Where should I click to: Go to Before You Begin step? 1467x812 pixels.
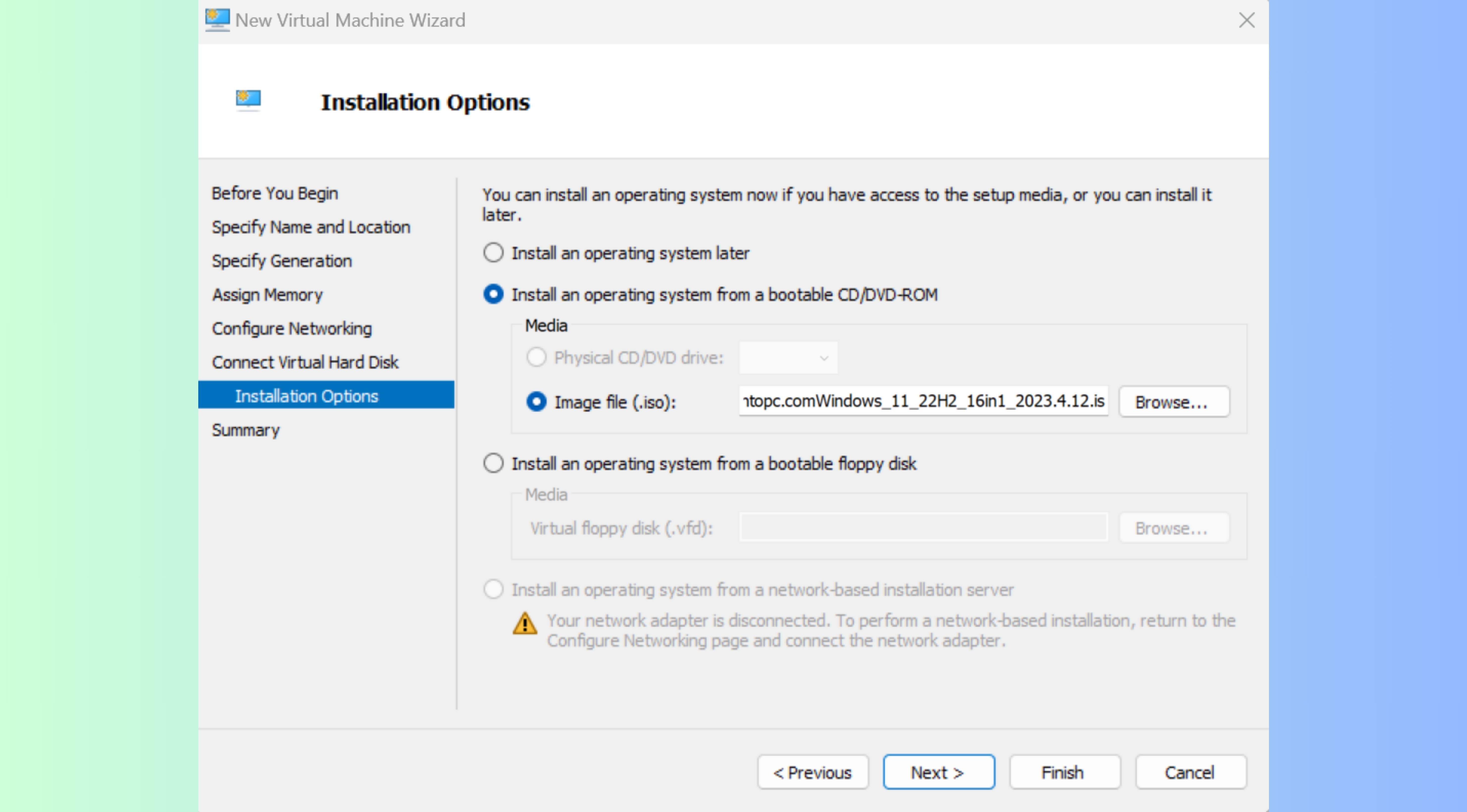(x=275, y=194)
